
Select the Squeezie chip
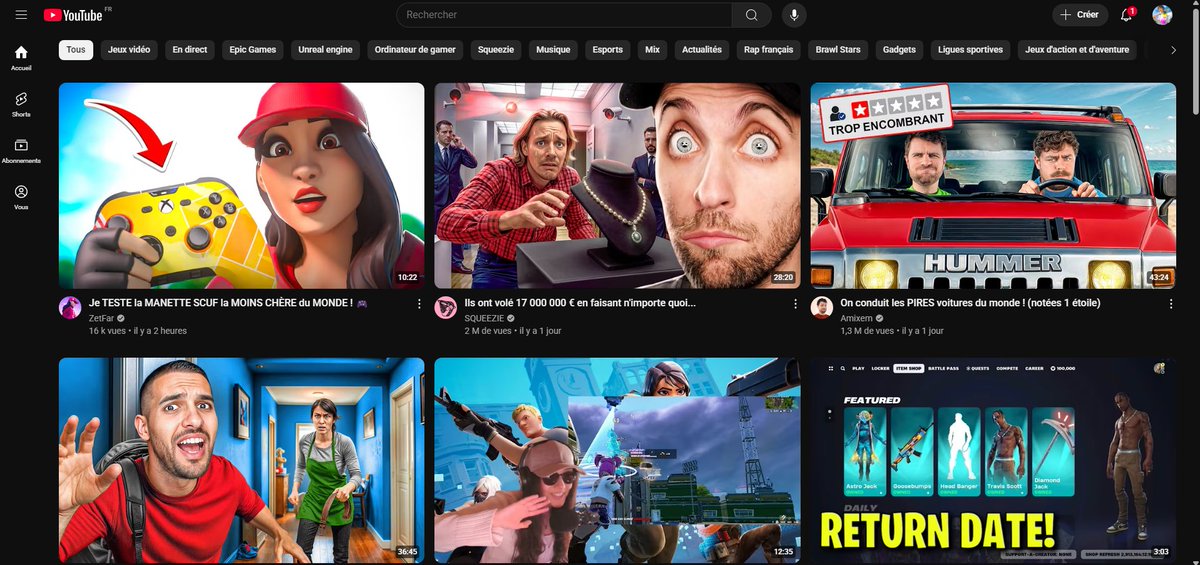(496, 49)
